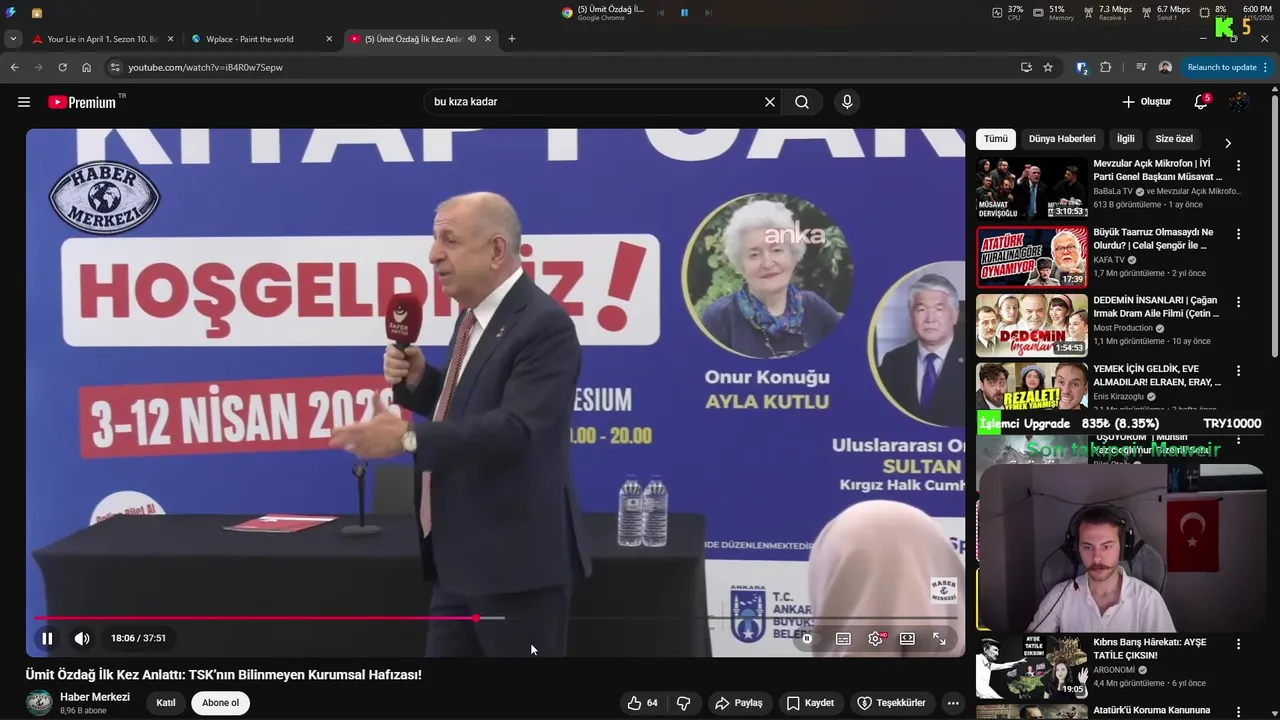This screenshot has height=720, width=1280.
Task: Click Oluştur create button
Action: coord(1146,102)
